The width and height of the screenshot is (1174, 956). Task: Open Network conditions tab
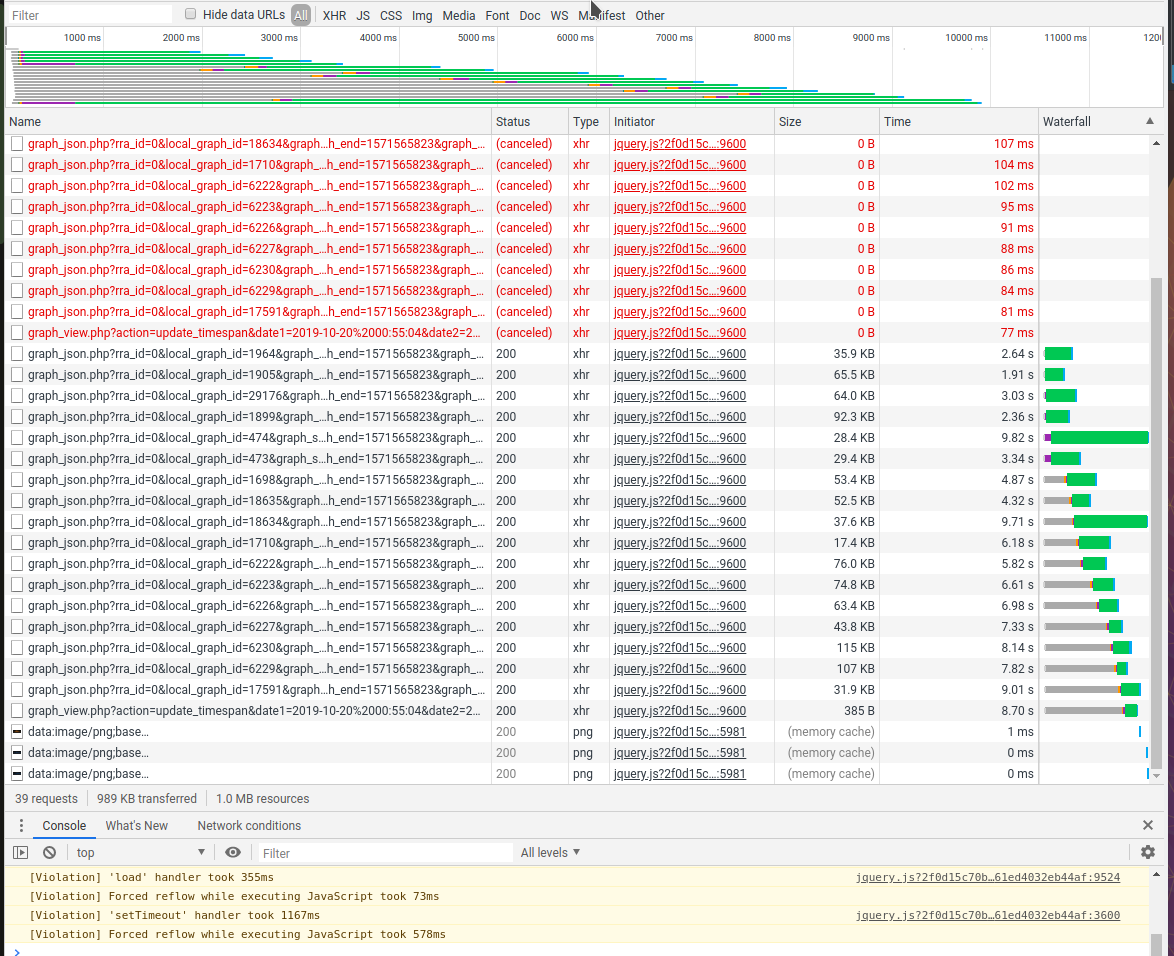pyautogui.click(x=249, y=825)
